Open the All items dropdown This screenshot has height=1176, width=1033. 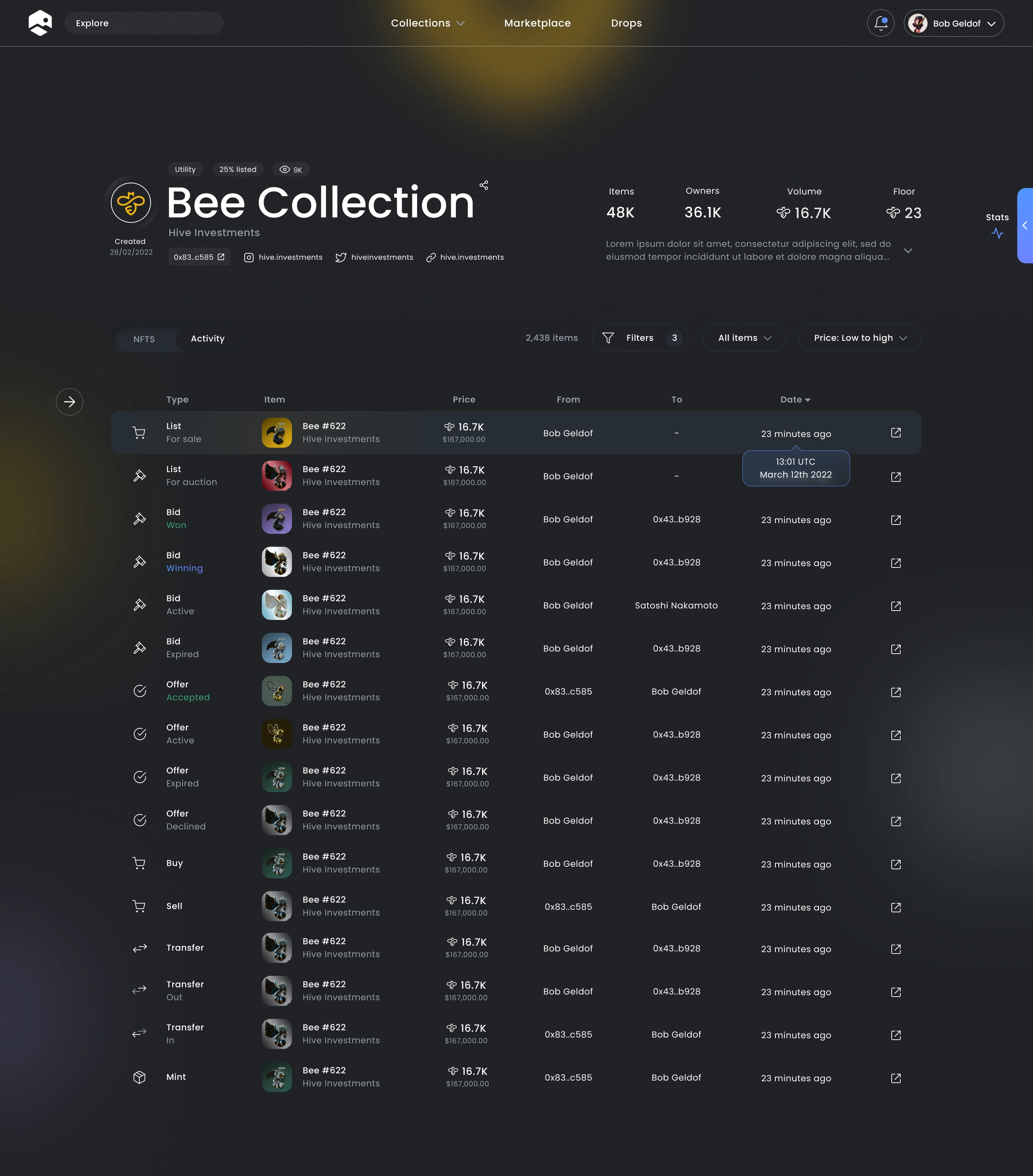pyautogui.click(x=744, y=338)
